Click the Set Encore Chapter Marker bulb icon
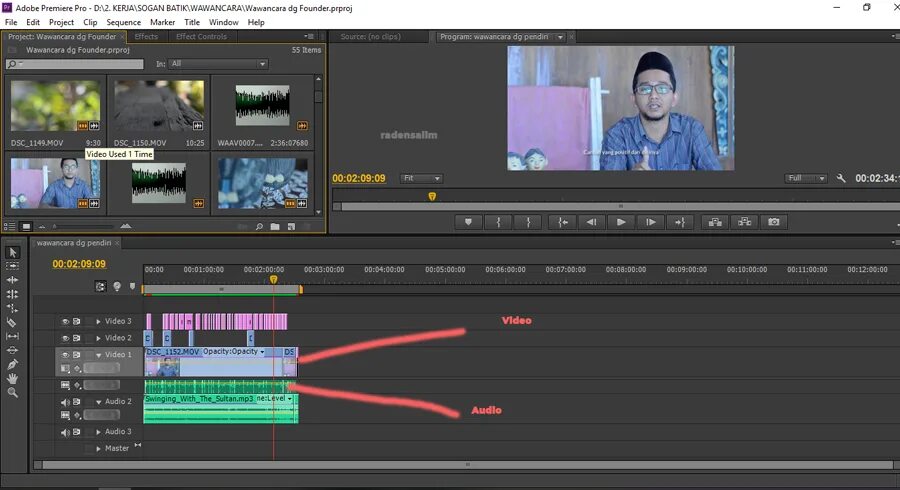This screenshot has width=900, height=490. point(117,286)
